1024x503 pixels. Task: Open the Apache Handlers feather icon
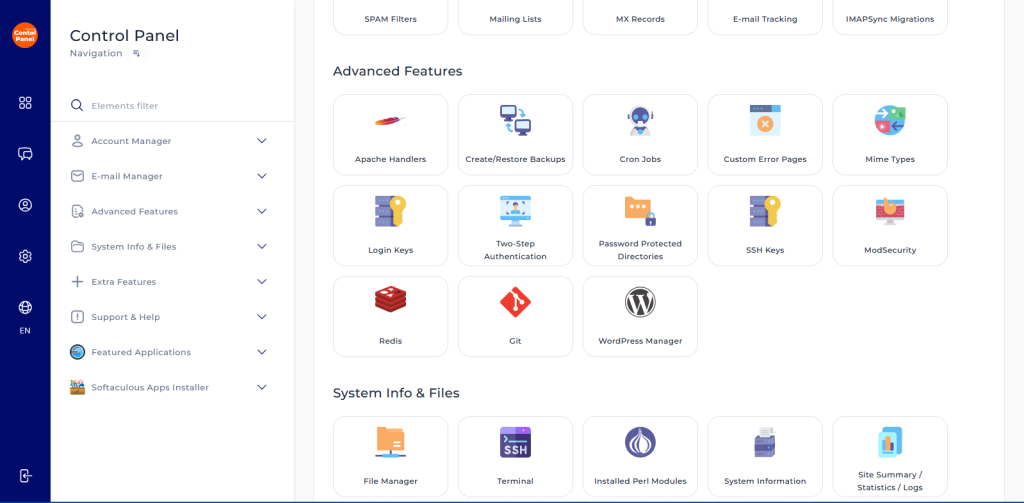point(390,121)
